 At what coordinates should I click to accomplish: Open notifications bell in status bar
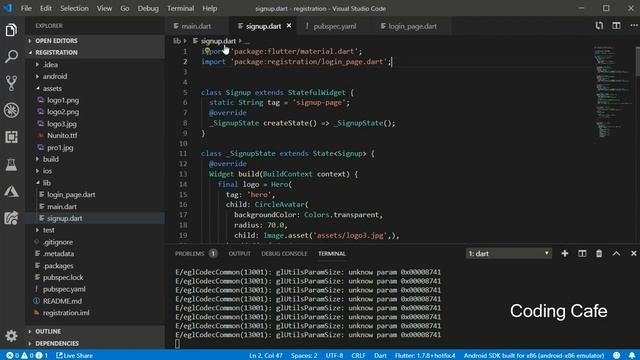coord(632,356)
